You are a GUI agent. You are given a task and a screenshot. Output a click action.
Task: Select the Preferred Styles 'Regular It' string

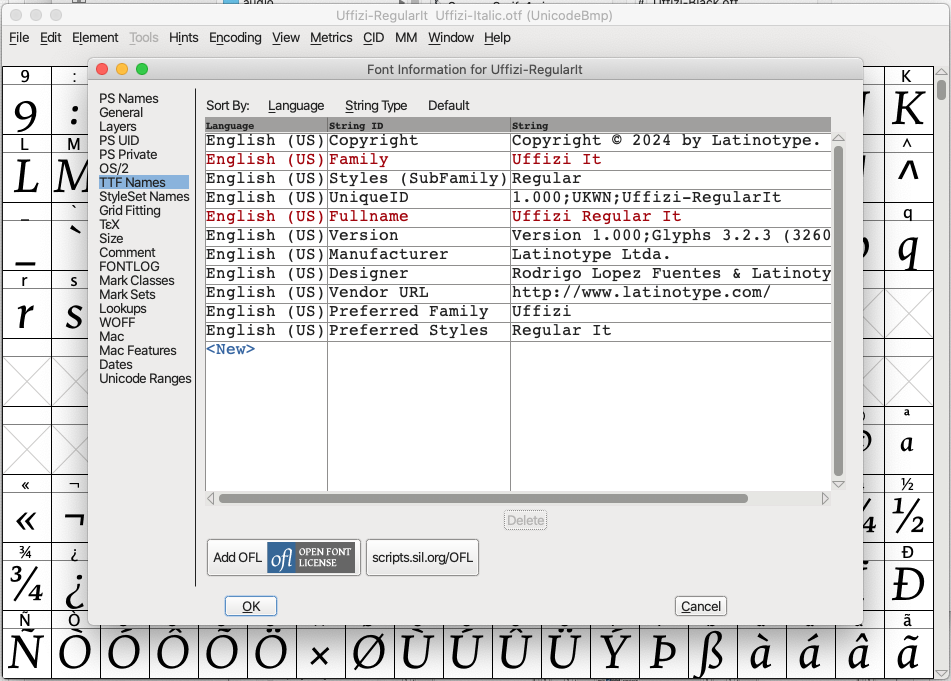(671, 330)
